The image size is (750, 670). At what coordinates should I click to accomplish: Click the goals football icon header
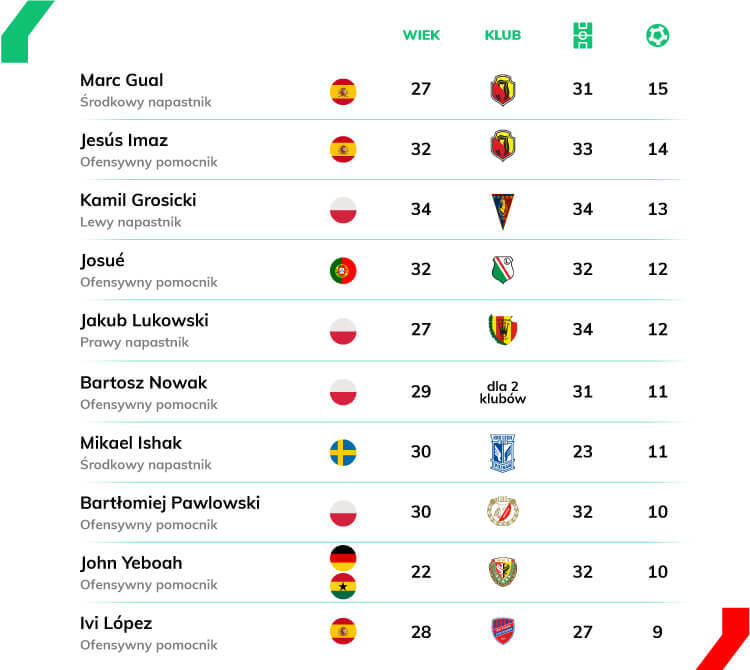(657, 35)
